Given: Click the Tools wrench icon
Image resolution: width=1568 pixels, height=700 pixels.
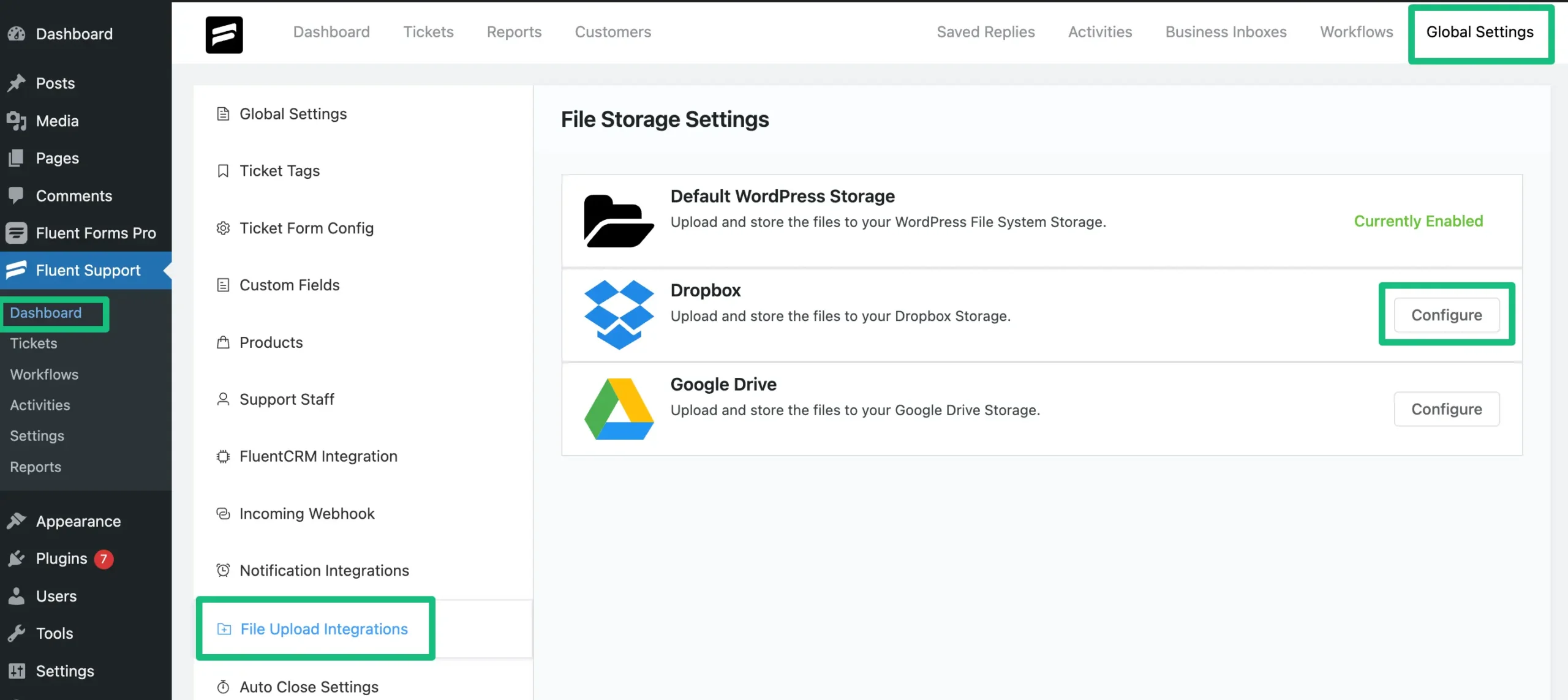Looking at the screenshot, I should tap(17, 633).
